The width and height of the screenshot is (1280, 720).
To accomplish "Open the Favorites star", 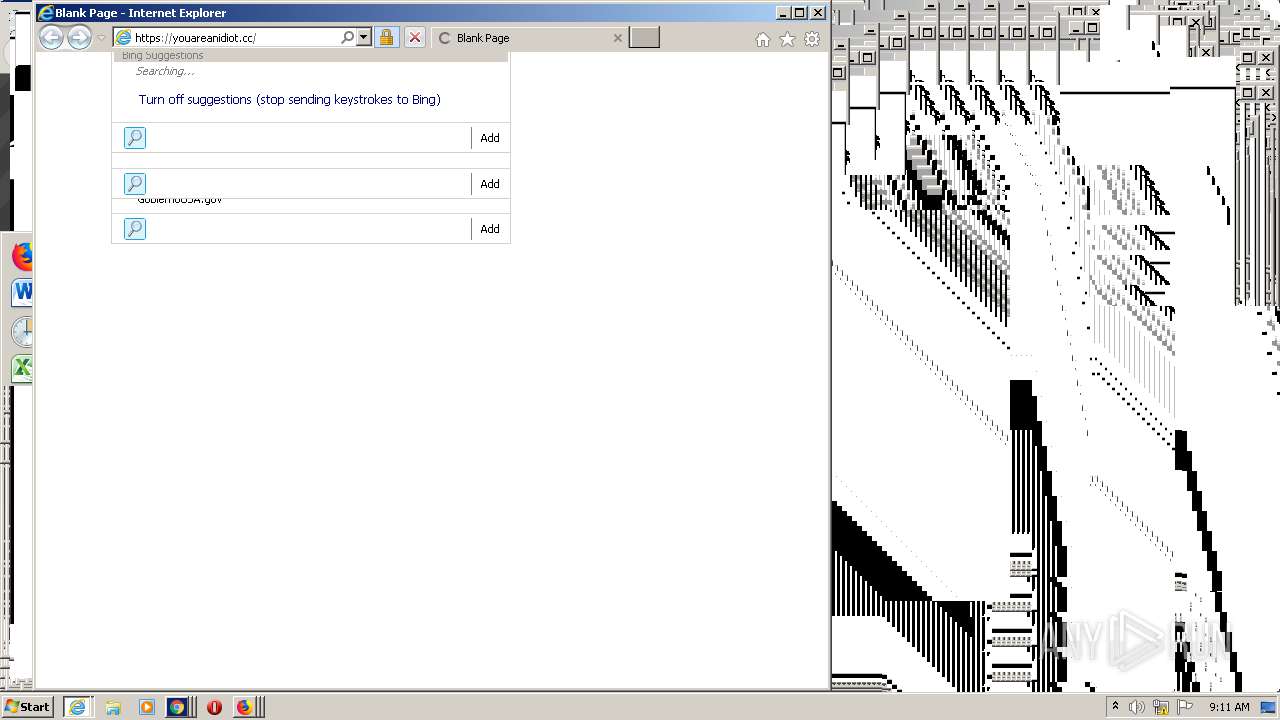I will click(x=787, y=39).
